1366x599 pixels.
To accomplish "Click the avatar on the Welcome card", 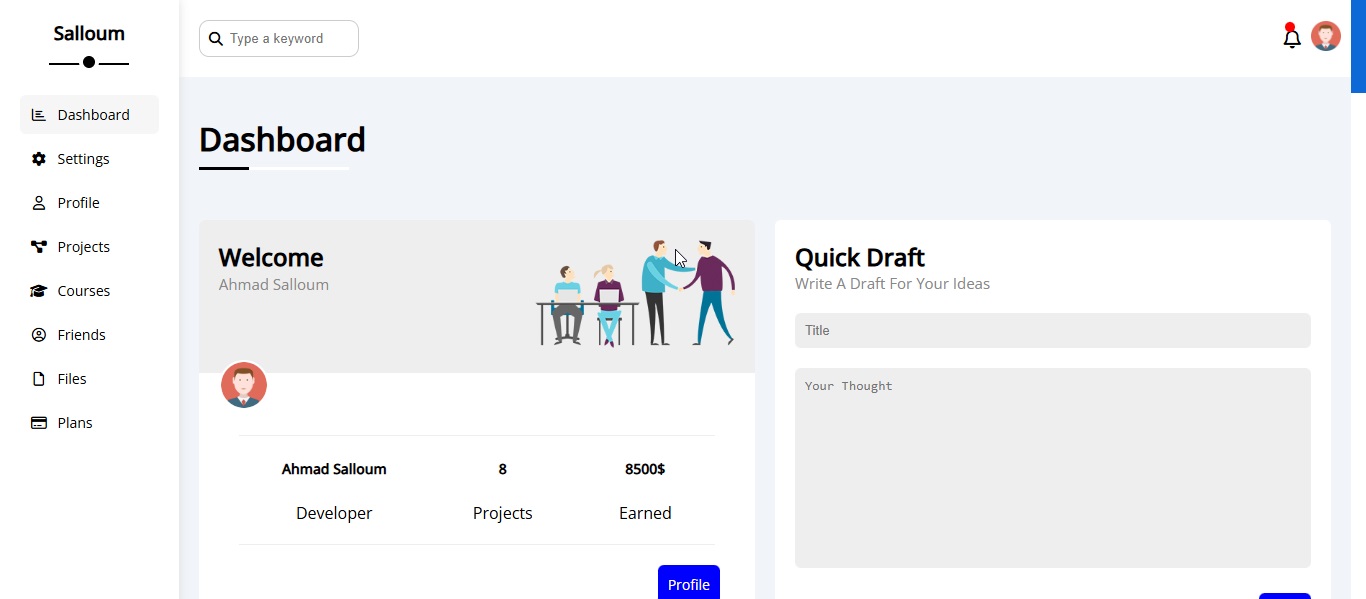I will tap(244, 385).
